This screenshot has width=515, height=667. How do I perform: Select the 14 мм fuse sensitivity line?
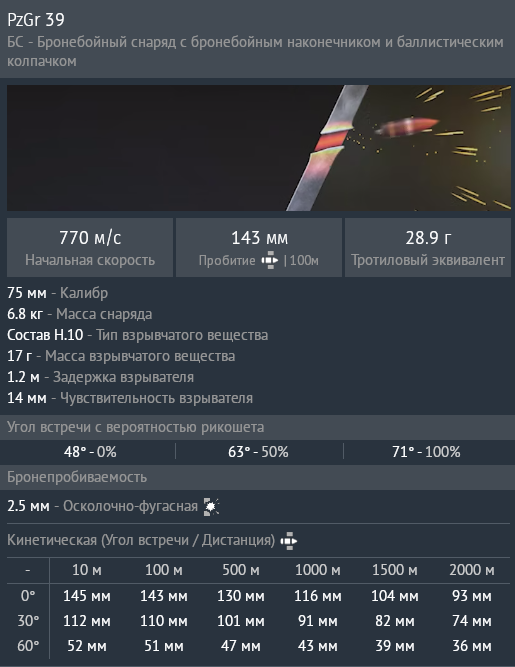130,398
